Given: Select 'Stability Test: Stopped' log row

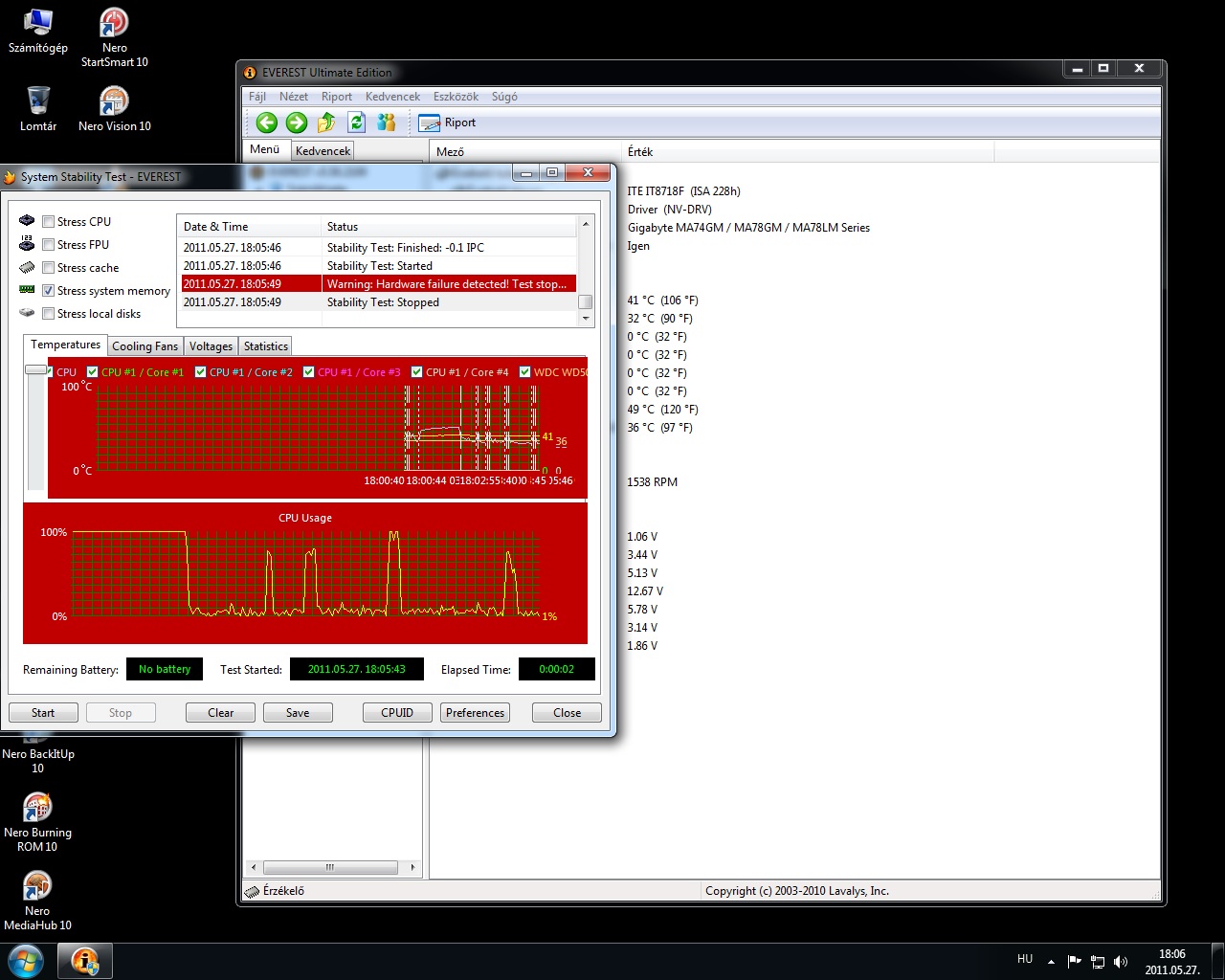Looking at the screenshot, I should pos(379,302).
